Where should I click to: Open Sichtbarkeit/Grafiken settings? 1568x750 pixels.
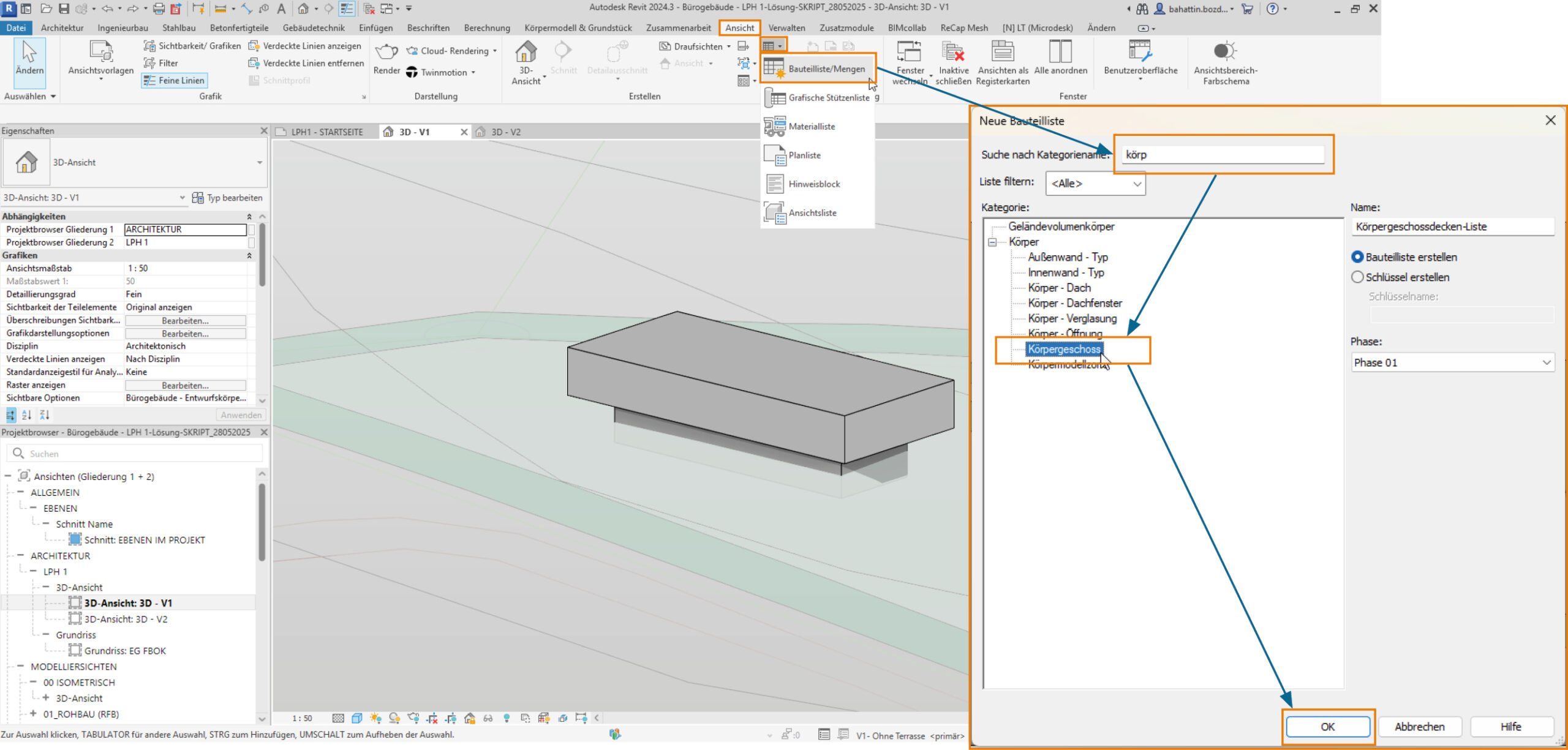point(192,46)
